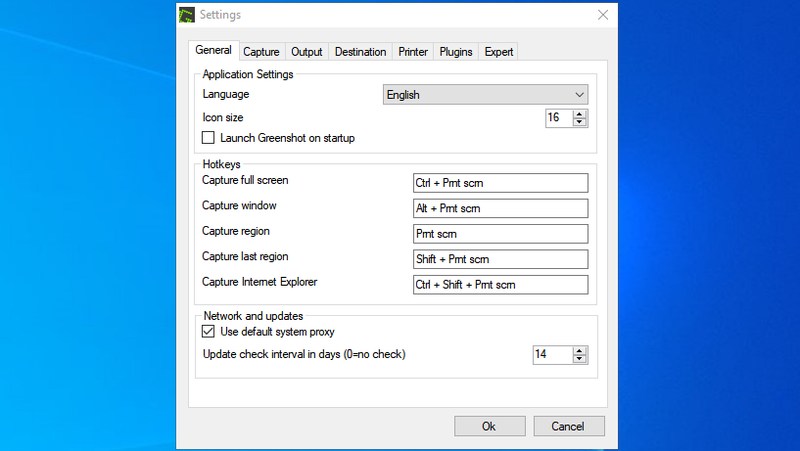
Task: Increase update check interval days
Action: coord(580,351)
